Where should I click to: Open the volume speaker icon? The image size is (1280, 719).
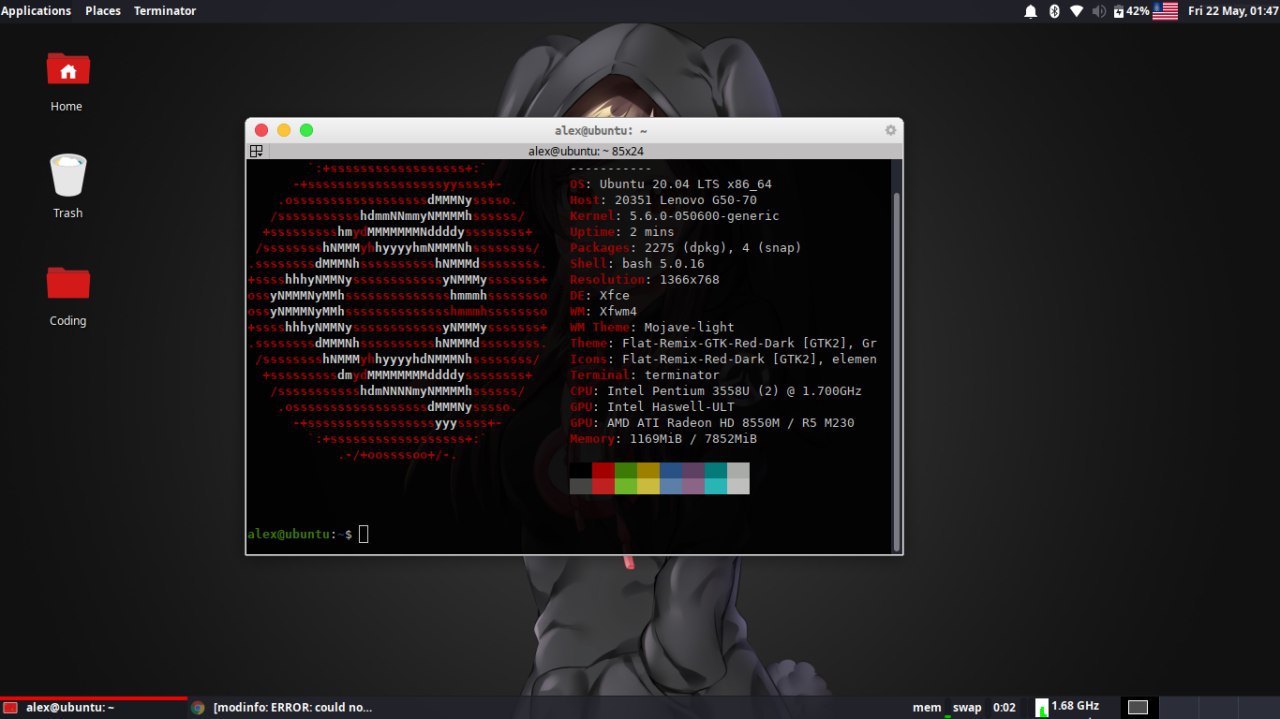(1099, 11)
